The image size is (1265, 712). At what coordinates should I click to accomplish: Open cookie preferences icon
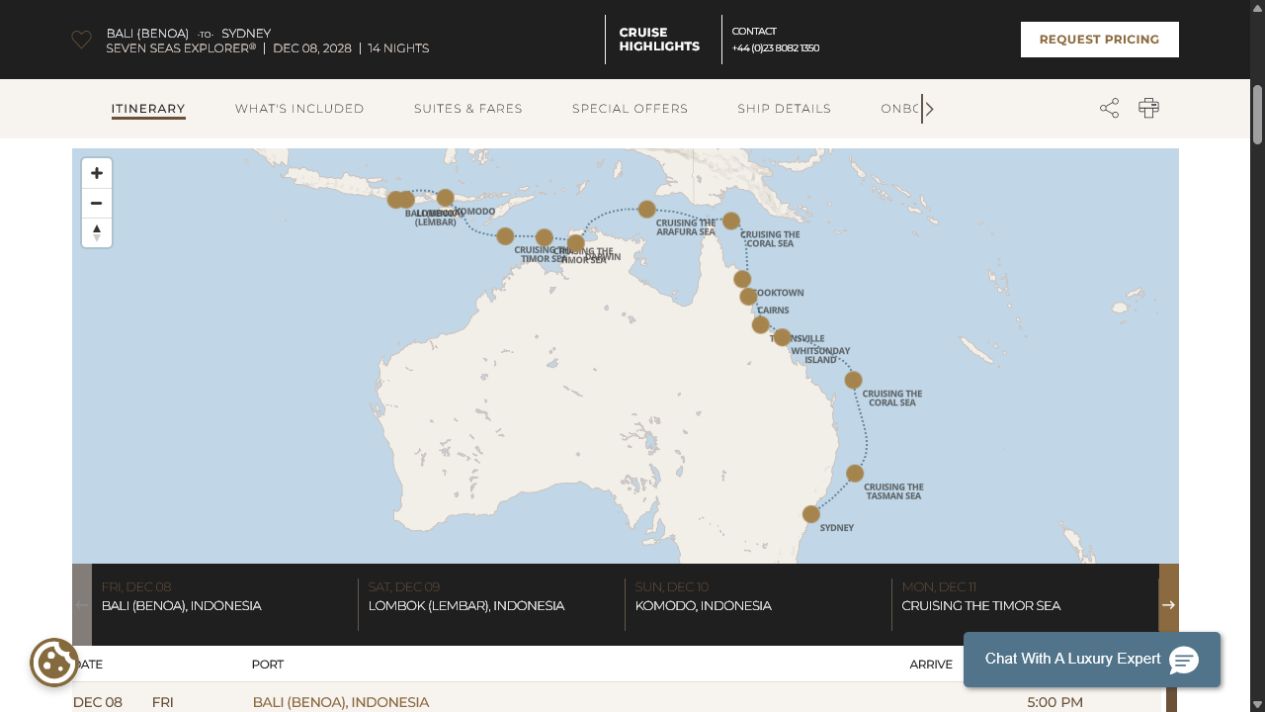coord(54,662)
